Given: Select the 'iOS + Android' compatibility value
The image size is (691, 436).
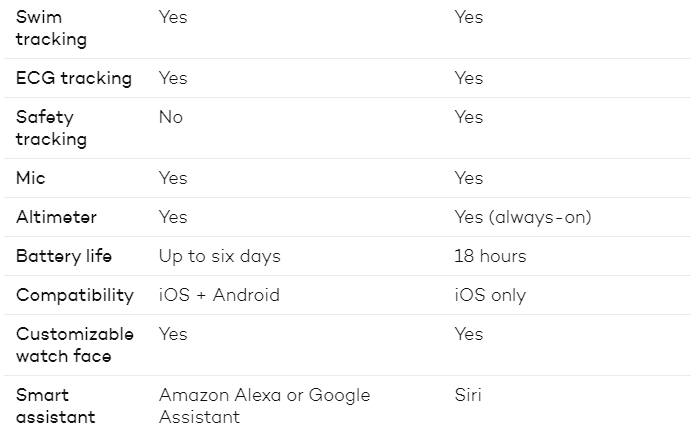Looking at the screenshot, I should [x=219, y=295].
